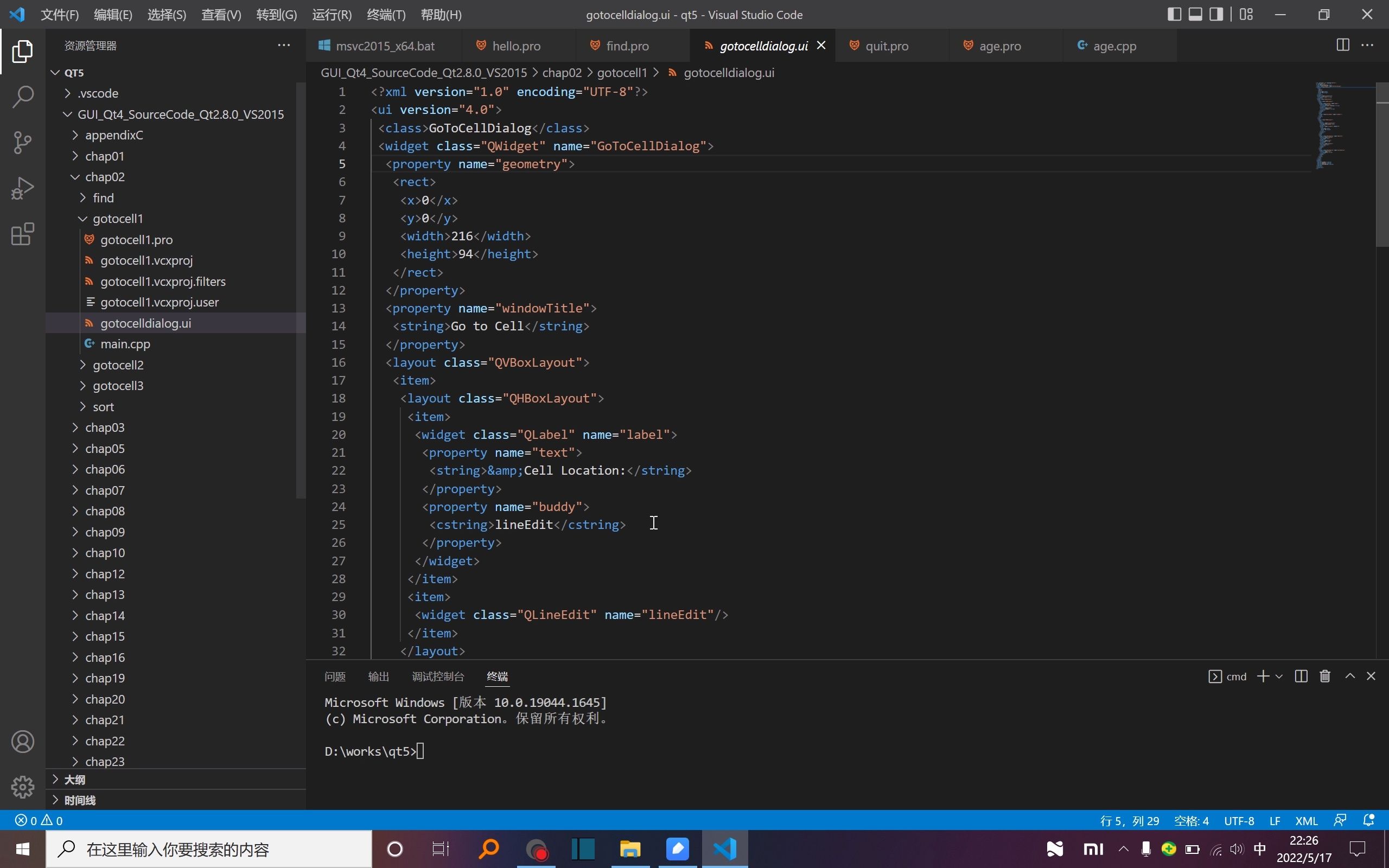Screen dimensions: 1389x868
Task: Open the Accounts icon in activity bar
Action: pyautogui.click(x=22, y=741)
